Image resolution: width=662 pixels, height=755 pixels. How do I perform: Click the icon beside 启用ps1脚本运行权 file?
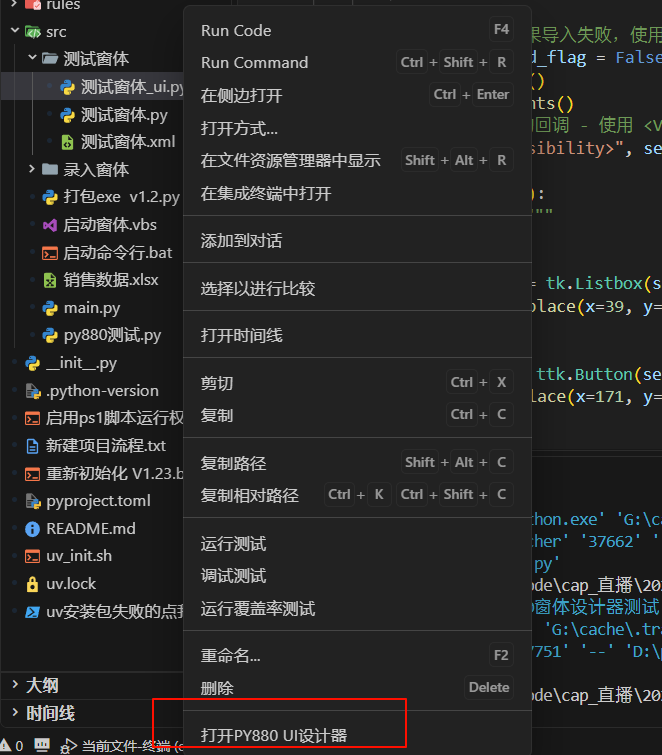[x=32, y=419]
